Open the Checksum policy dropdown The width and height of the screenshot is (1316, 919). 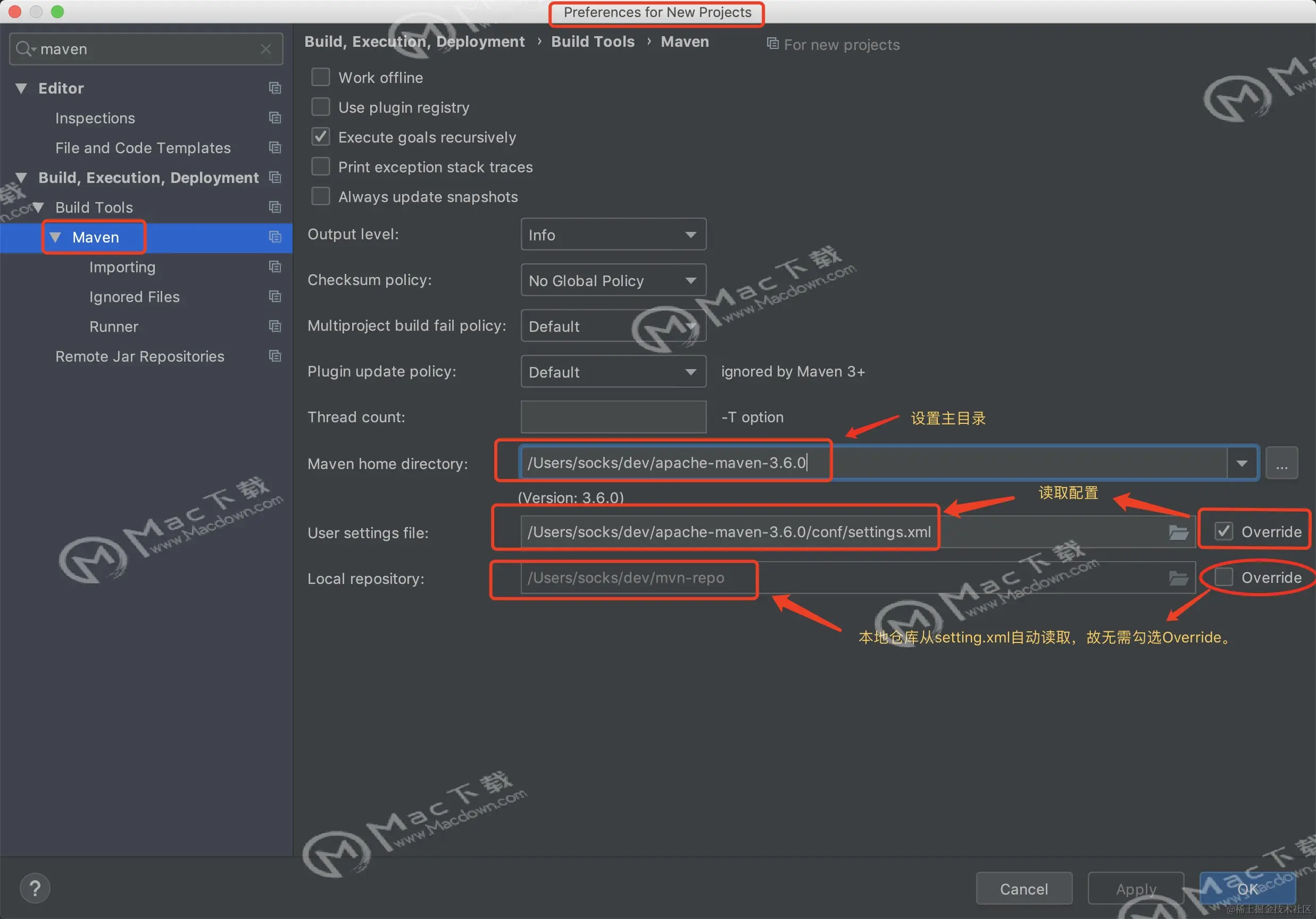(x=613, y=281)
